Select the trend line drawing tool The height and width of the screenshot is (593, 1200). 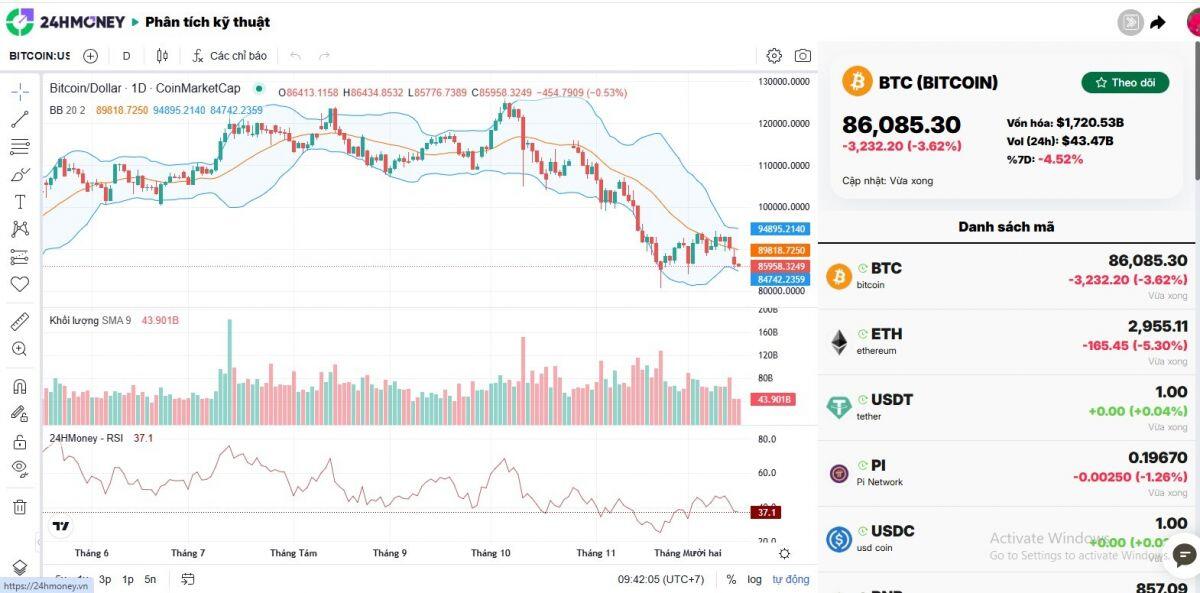tap(19, 120)
